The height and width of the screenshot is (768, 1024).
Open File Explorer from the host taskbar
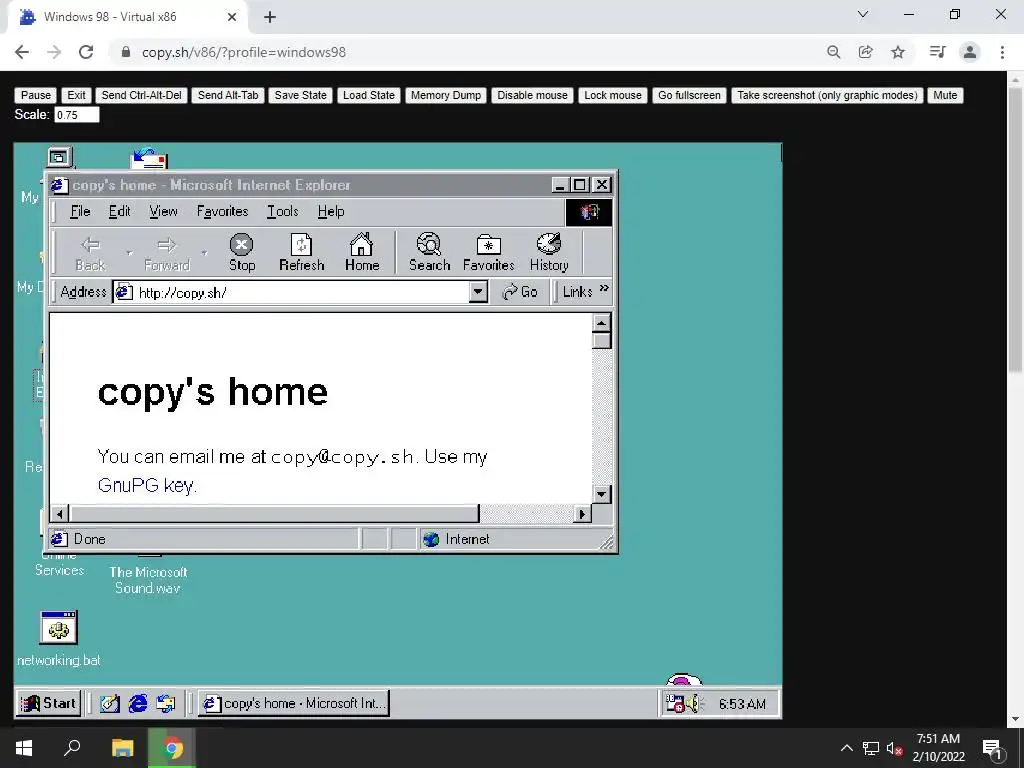pos(122,748)
